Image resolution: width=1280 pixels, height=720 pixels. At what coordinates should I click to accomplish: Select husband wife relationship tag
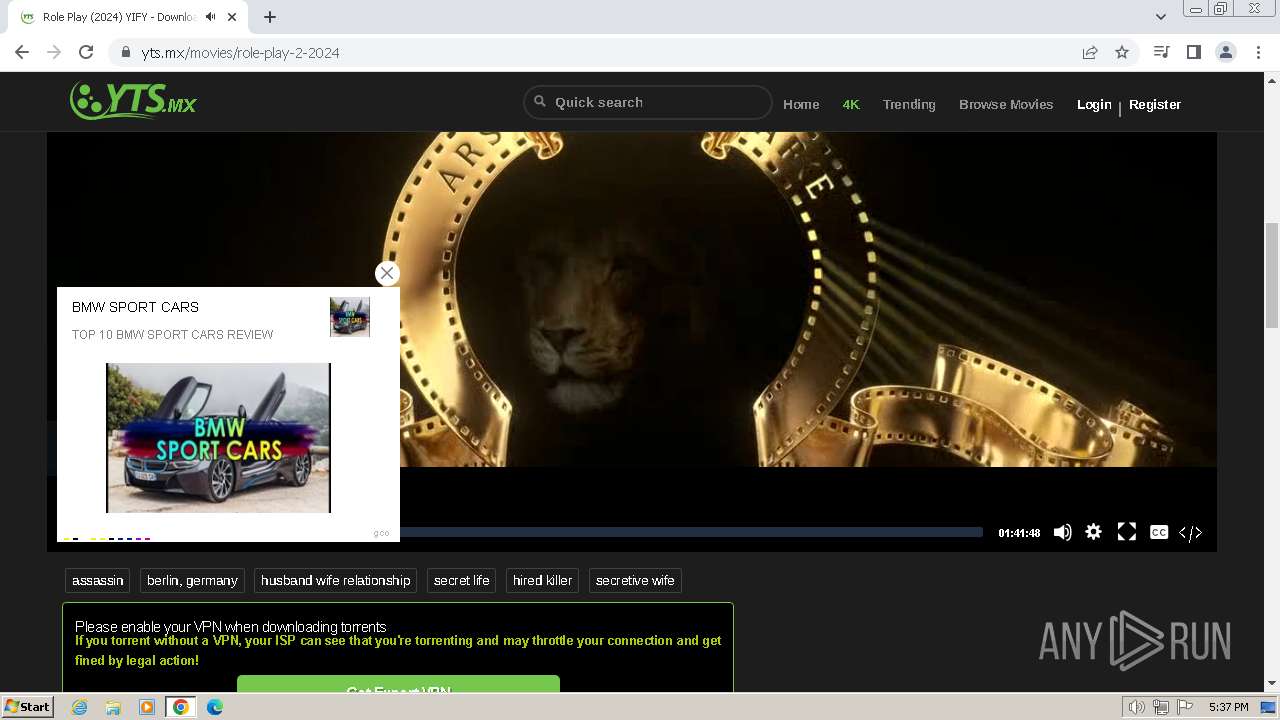coord(336,580)
